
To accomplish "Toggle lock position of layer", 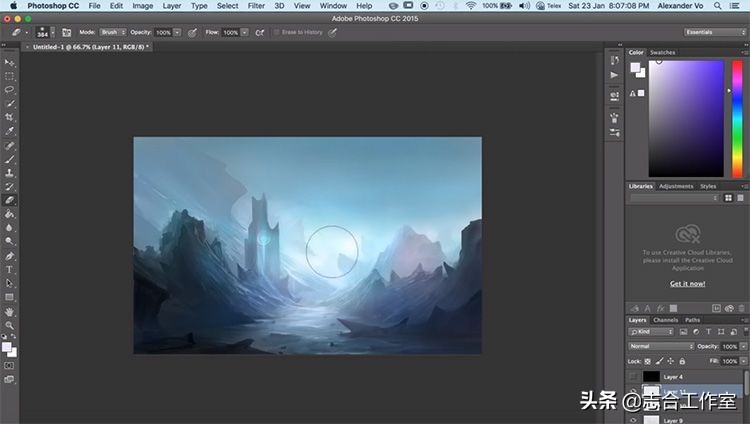I will click(671, 361).
